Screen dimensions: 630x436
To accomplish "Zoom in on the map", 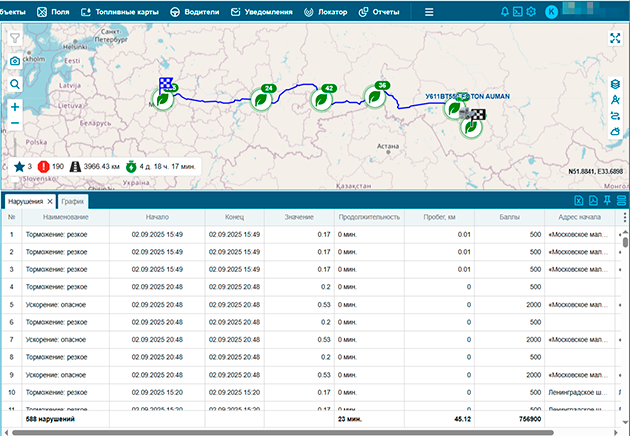I will (15, 106).
